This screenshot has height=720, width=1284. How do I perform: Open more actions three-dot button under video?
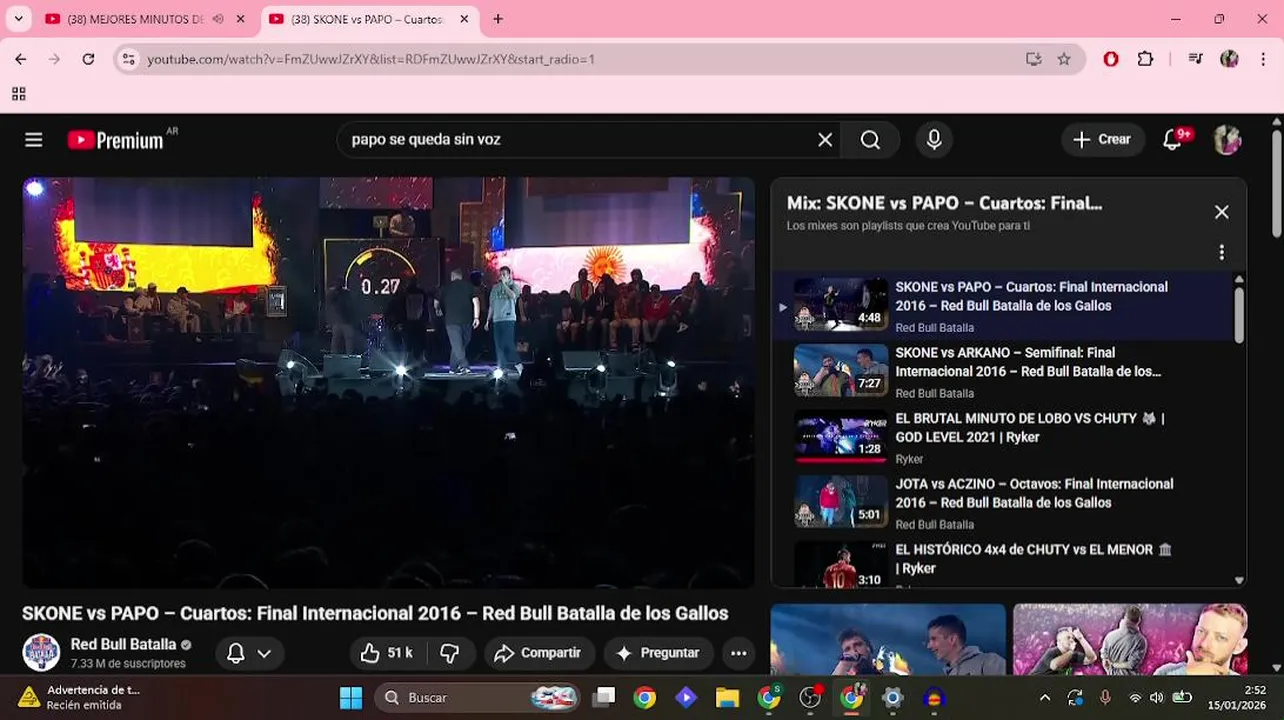point(738,653)
